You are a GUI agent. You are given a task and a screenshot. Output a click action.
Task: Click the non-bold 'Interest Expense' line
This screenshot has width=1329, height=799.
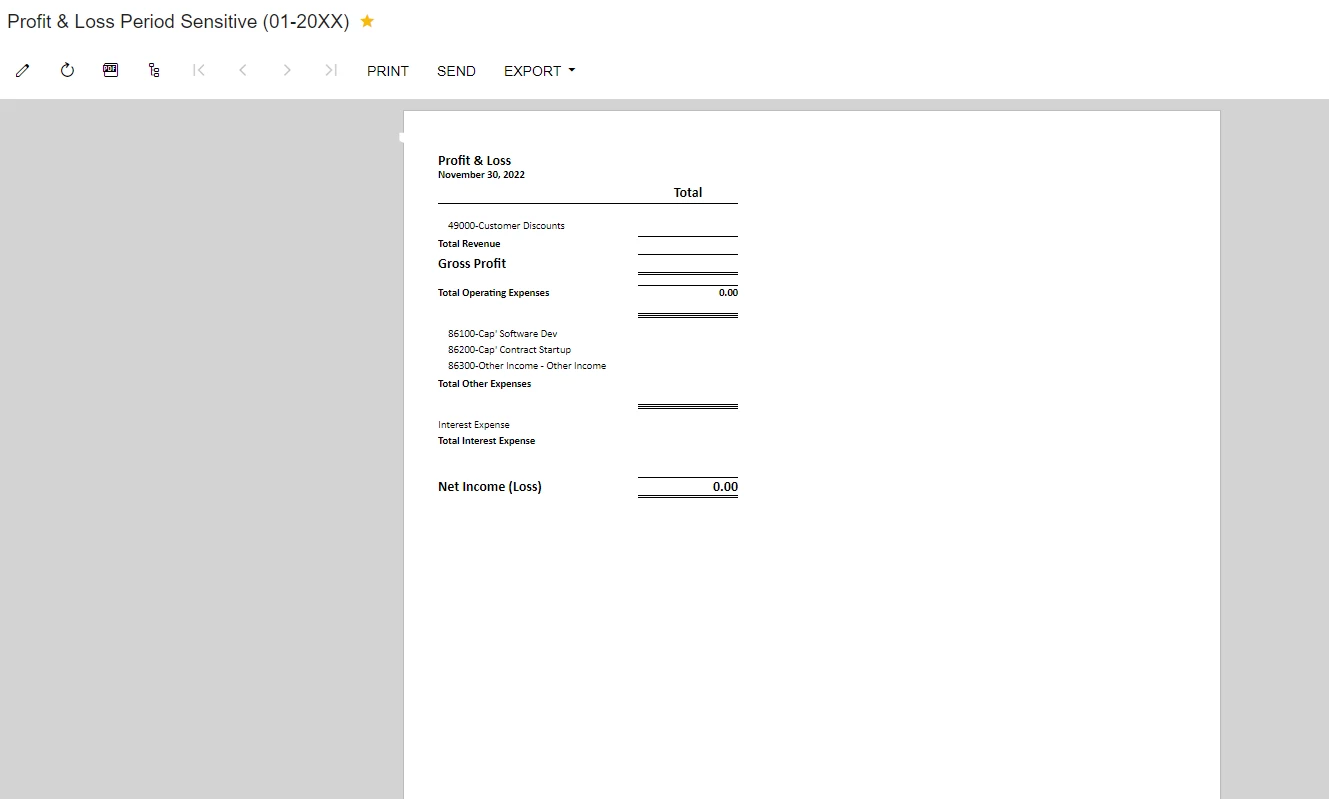(474, 425)
